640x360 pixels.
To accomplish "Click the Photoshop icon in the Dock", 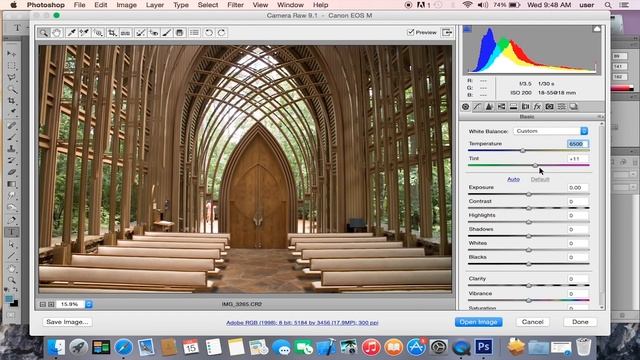I will pyautogui.click(x=484, y=347).
